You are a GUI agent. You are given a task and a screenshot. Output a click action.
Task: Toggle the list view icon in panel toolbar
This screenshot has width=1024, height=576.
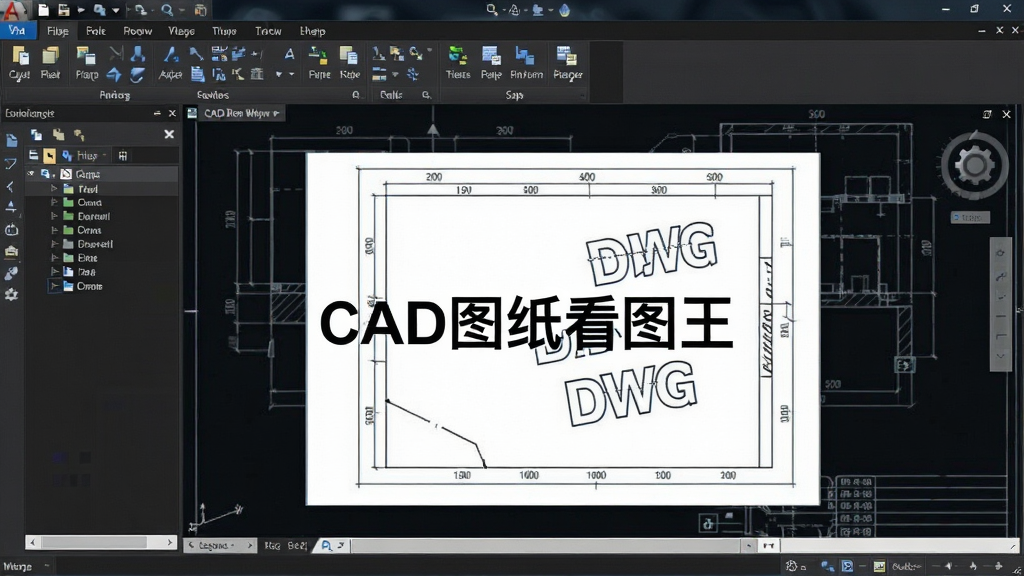[33, 155]
